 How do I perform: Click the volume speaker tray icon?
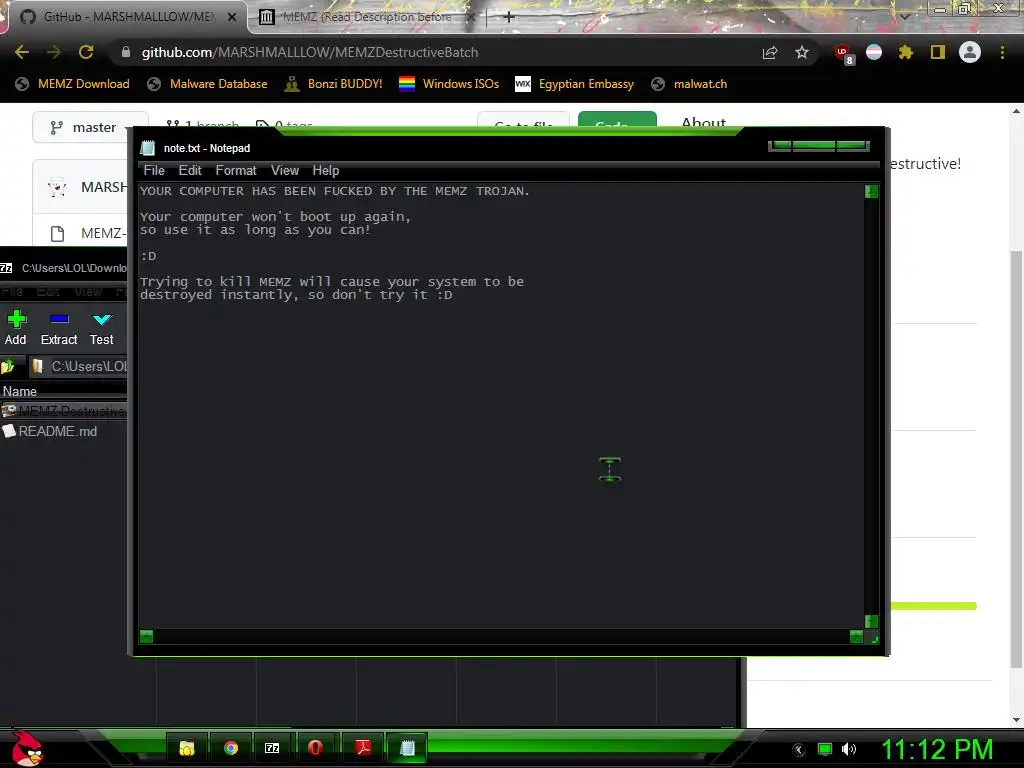click(849, 749)
